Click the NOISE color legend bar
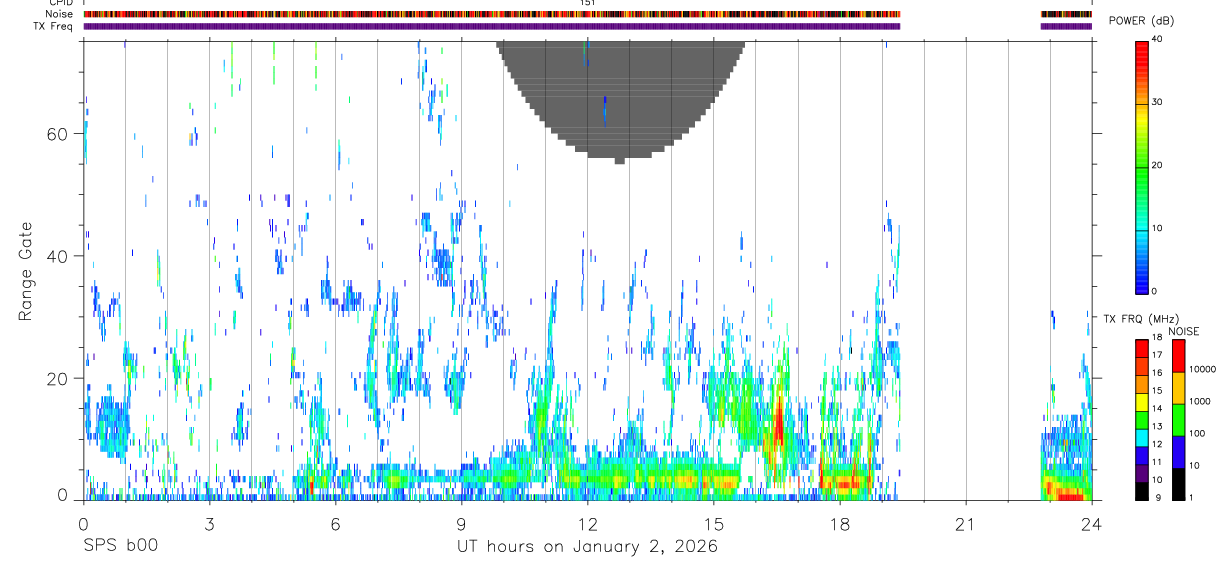 [1179, 418]
